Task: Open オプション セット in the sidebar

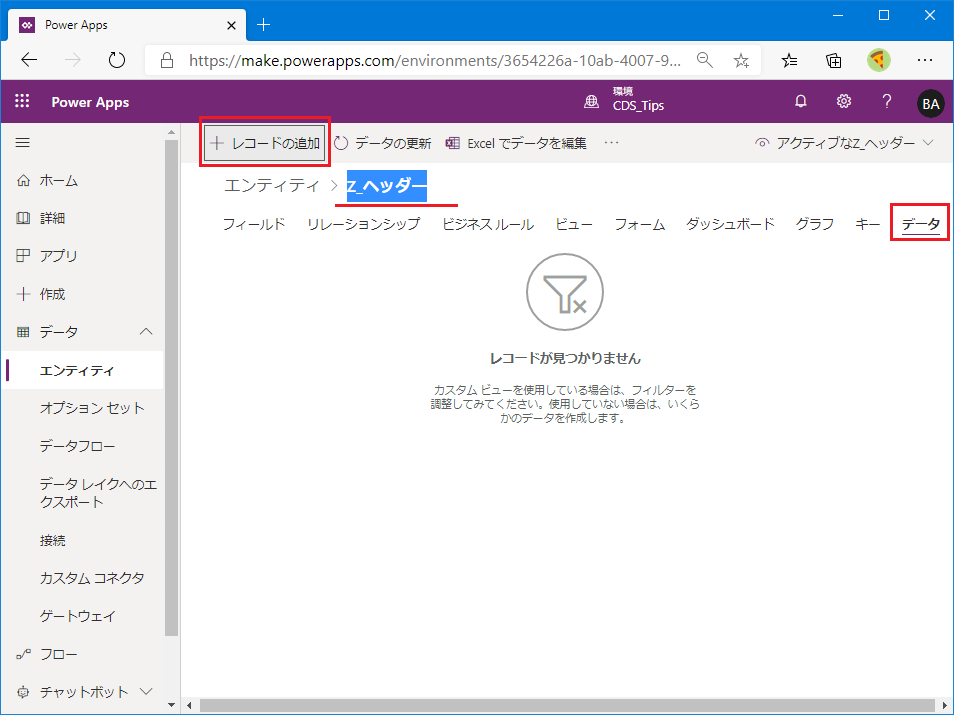Action: tap(92, 408)
